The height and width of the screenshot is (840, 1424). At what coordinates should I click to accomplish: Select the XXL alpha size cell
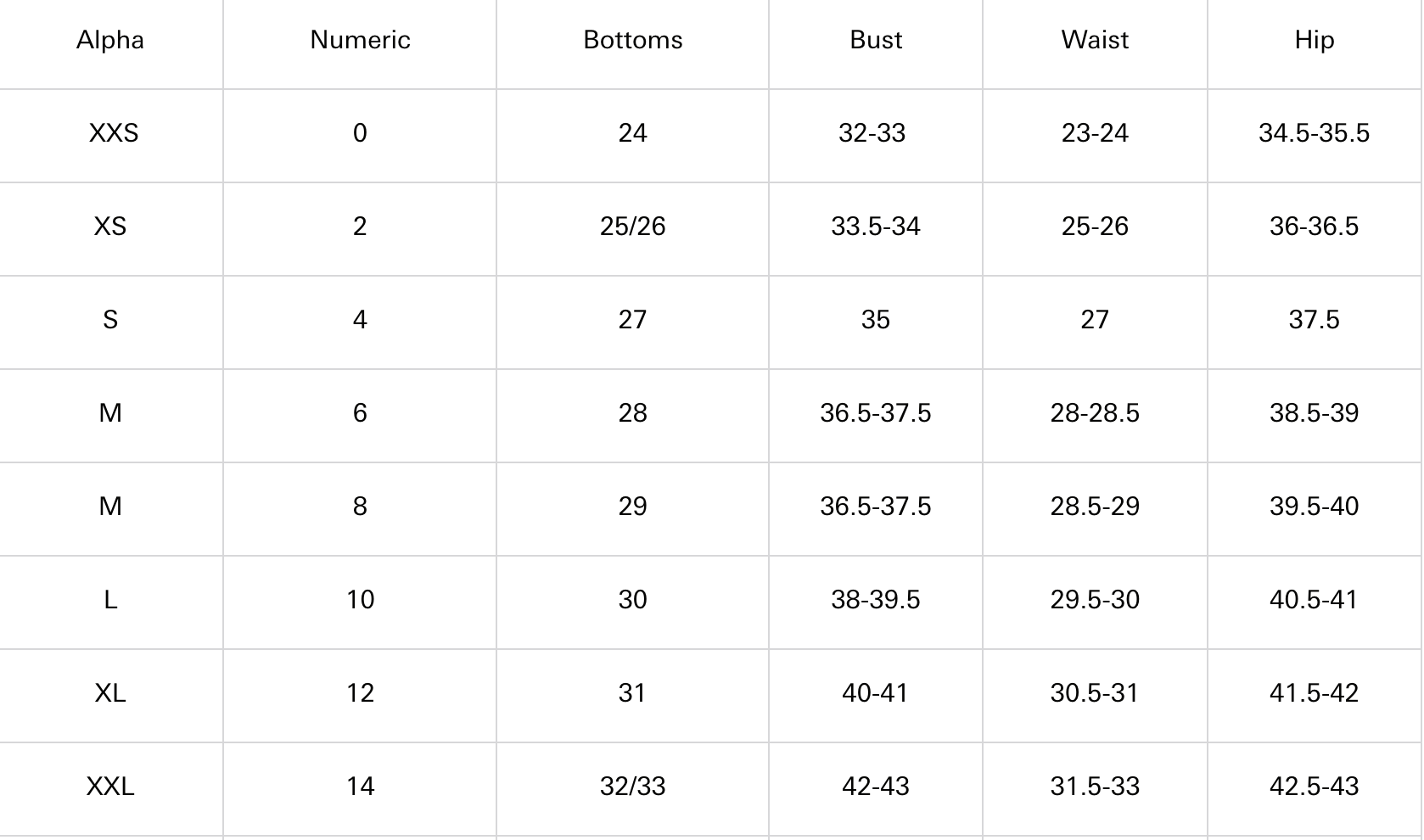[x=110, y=787]
